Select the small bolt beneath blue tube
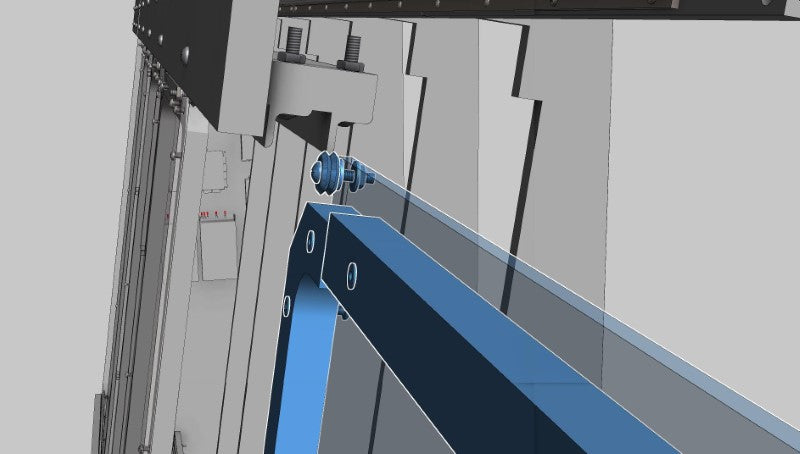The width and height of the screenshot is (800, 454). [x=345, y=314]
